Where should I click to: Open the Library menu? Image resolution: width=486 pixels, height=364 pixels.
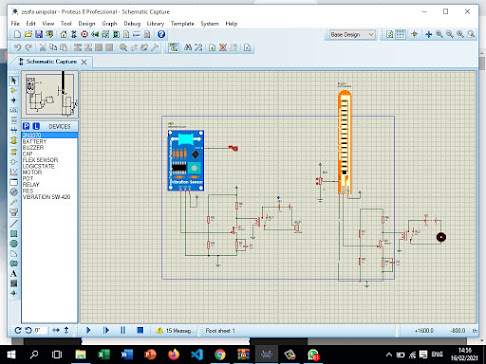[x=155, y=24]
